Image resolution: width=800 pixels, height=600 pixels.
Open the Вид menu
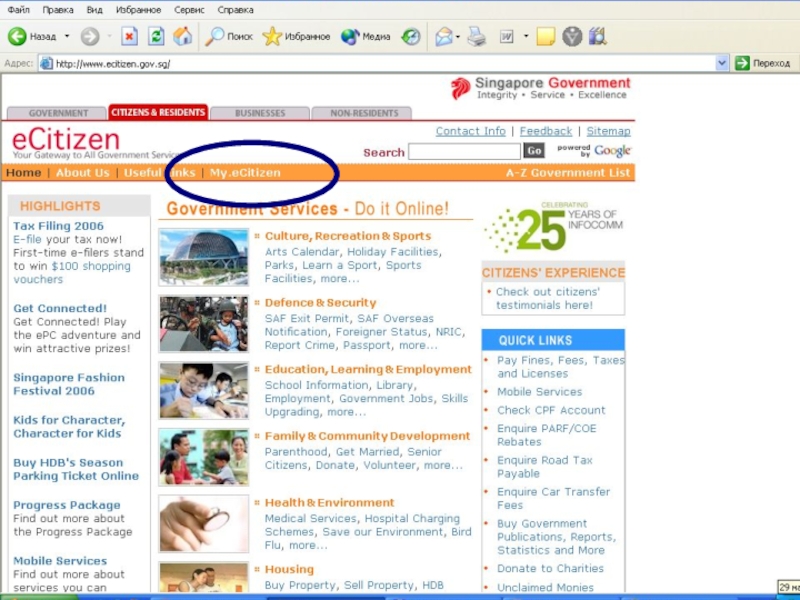94,10
